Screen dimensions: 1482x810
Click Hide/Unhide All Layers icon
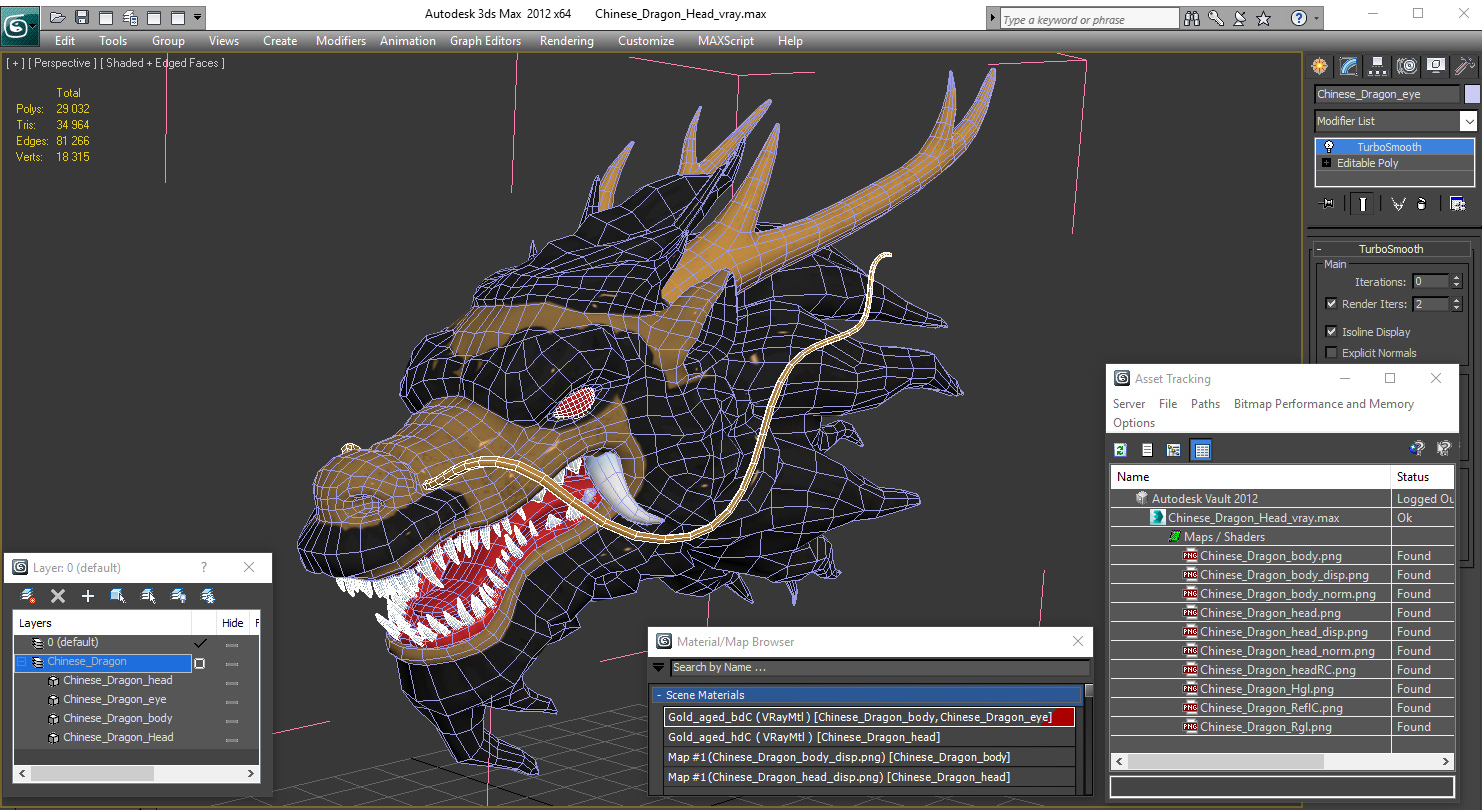[178, 596]
